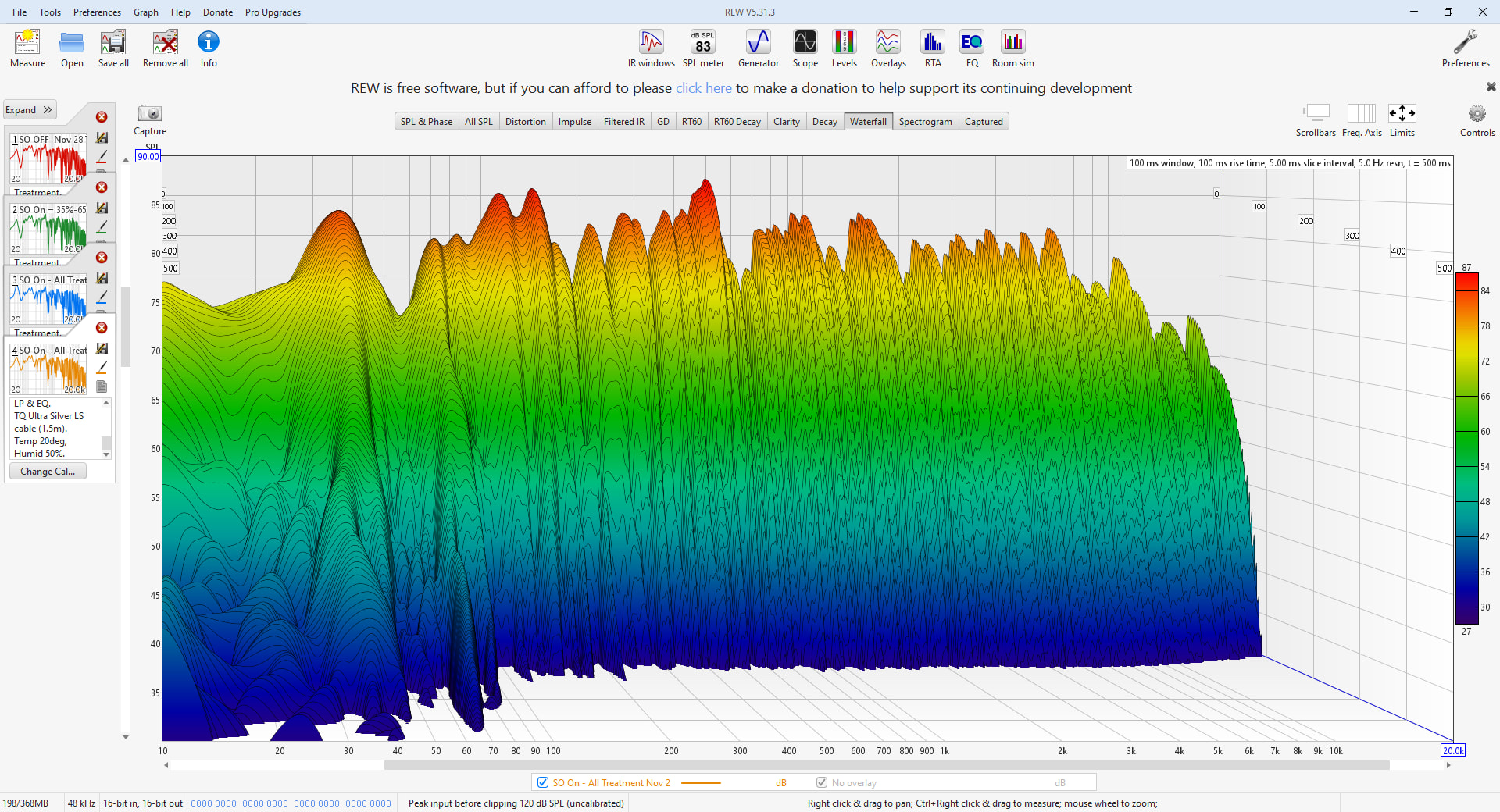Click the horizontal frequency scrollbar
Image resolution: width=1500 pixels, height=812 pixels.
coord(886,765)
